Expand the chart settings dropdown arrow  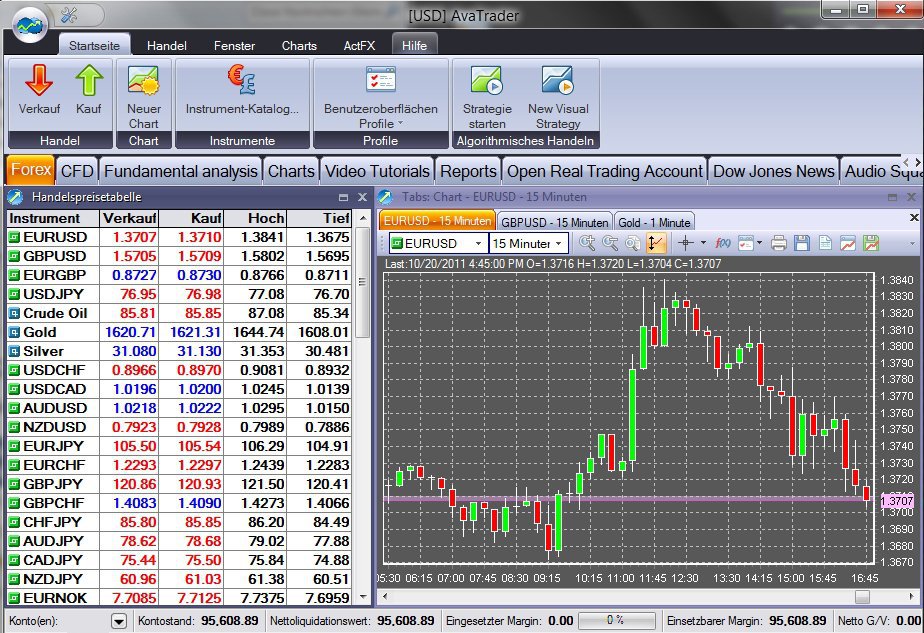tap(760, 243)
